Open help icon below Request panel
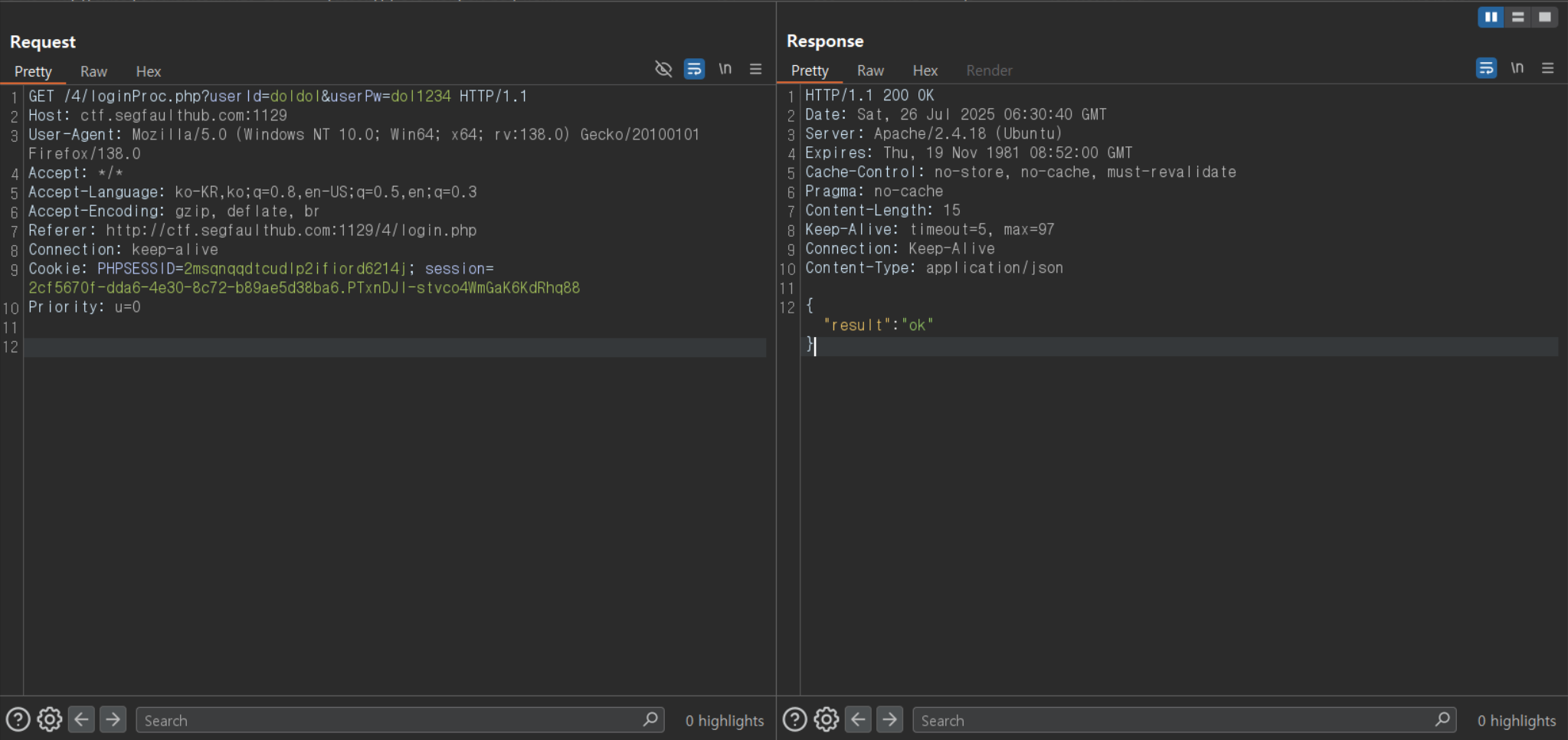The width and height of the screenshot is (1568, 740). [x=18, y=720]
